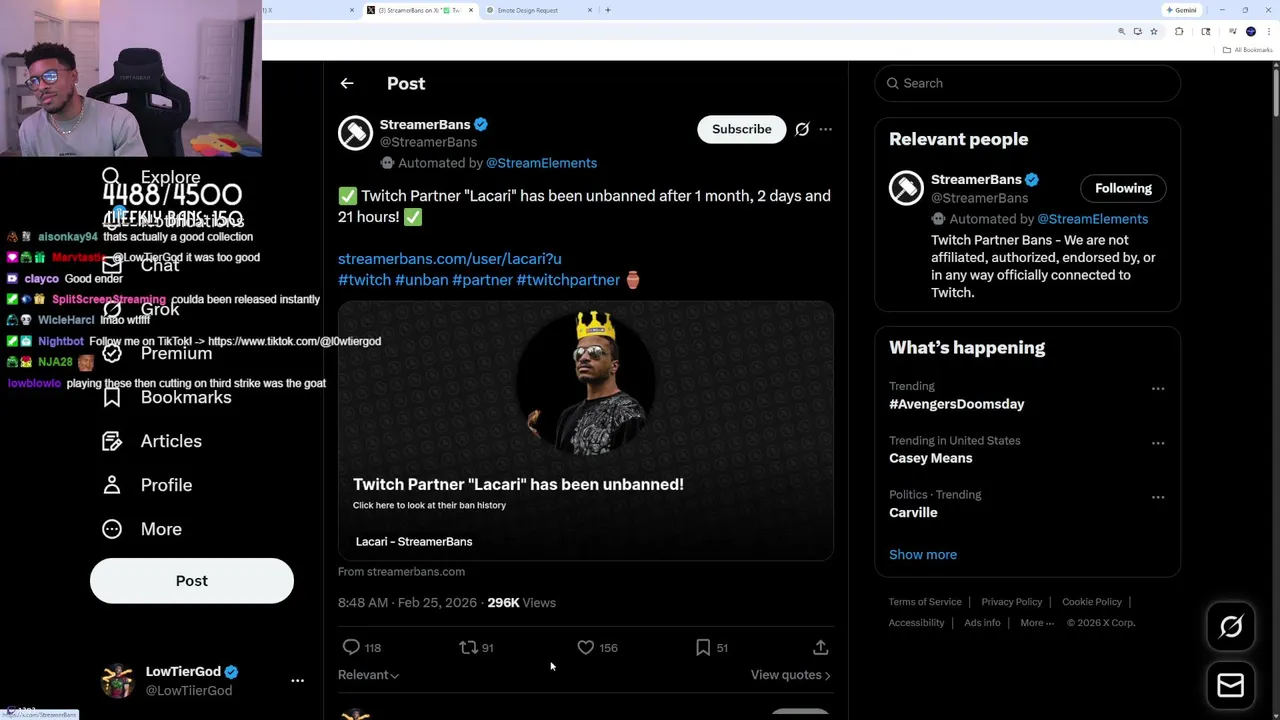The image size is (1280, 720).
Task: Switch to the Emote Design Request tab
Action: 528,10
